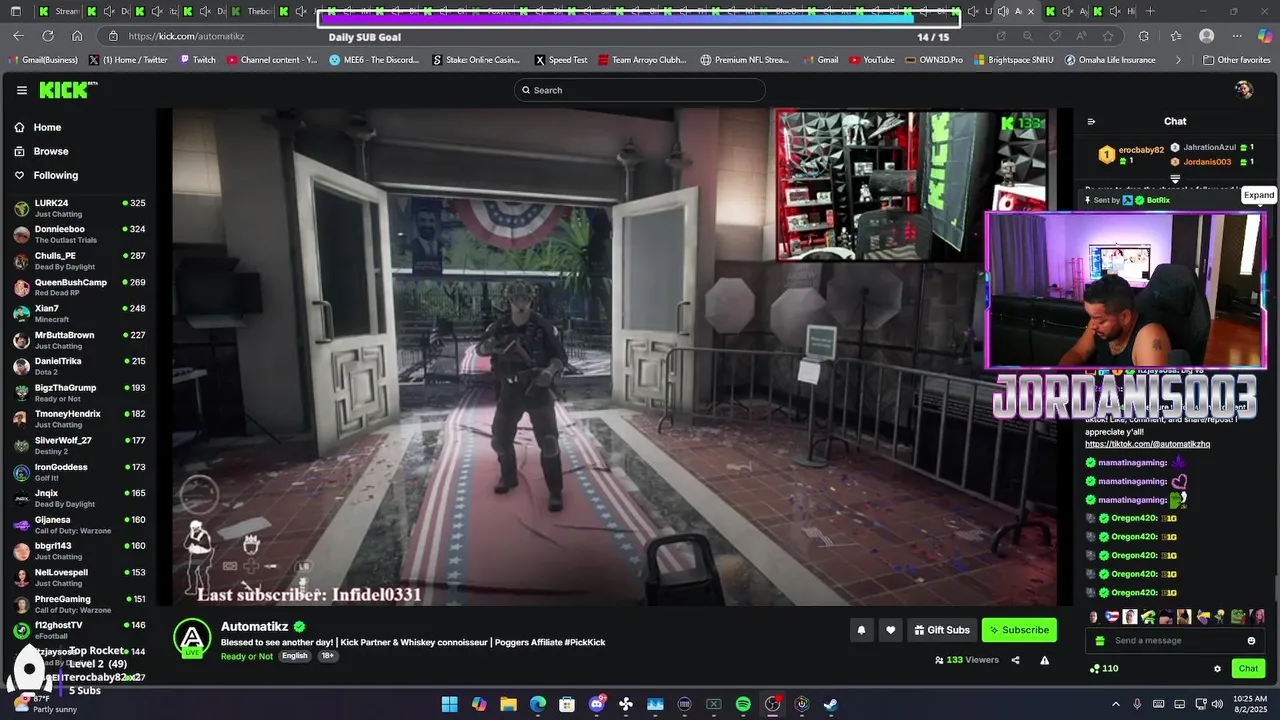Image resolution: width=1280 pixels, height=720 pixels.
Task: Open the YouTube bookmark
Action: coord(872,60)
